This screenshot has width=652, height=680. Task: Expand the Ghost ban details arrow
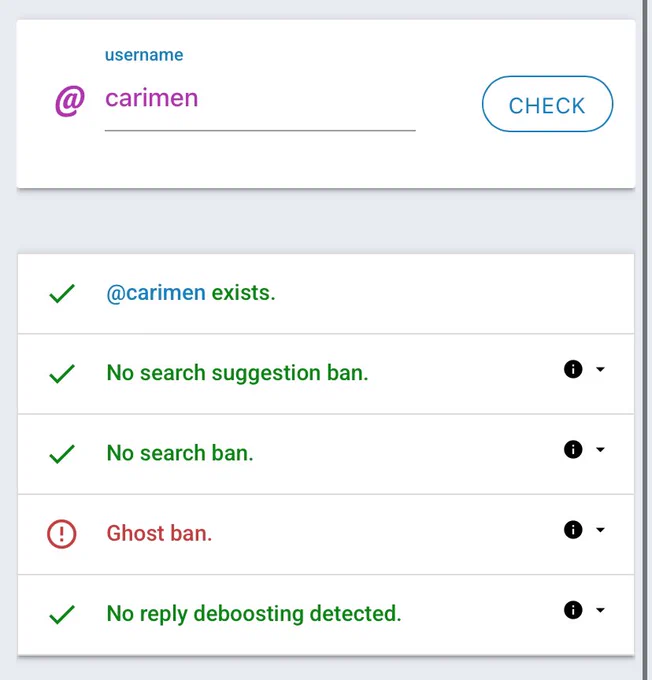[600, 530]
